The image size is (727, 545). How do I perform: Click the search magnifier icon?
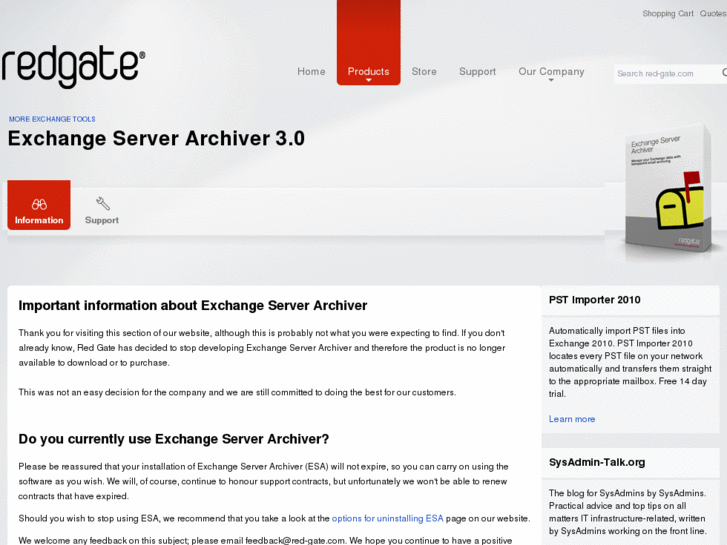pyautogui.click(x=724, y=73)
